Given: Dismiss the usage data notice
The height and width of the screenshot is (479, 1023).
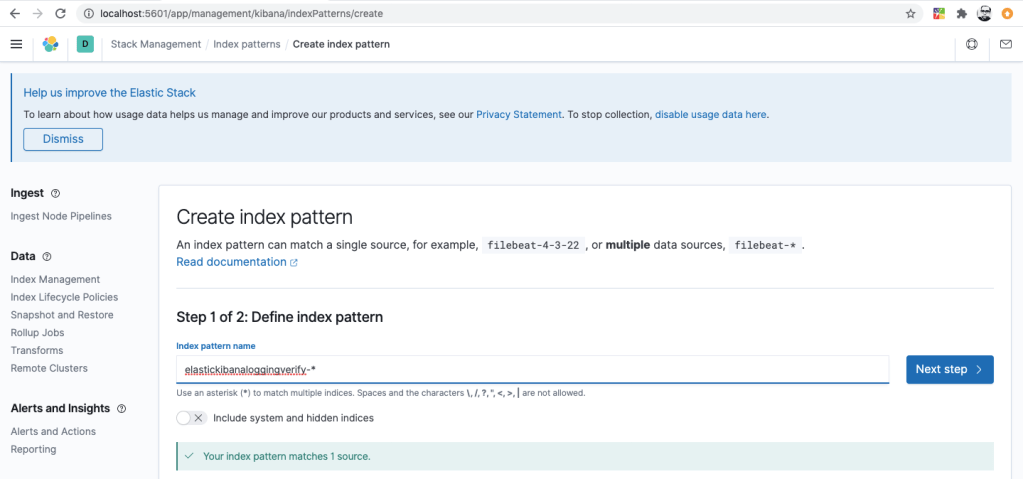Looking at the screenshot, I should [x=63, y=139].
